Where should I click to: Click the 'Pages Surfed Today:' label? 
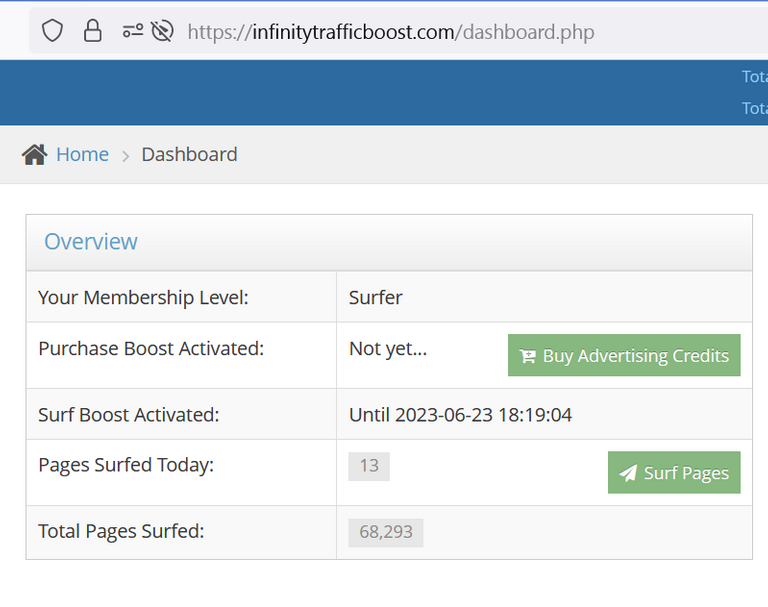126,465
